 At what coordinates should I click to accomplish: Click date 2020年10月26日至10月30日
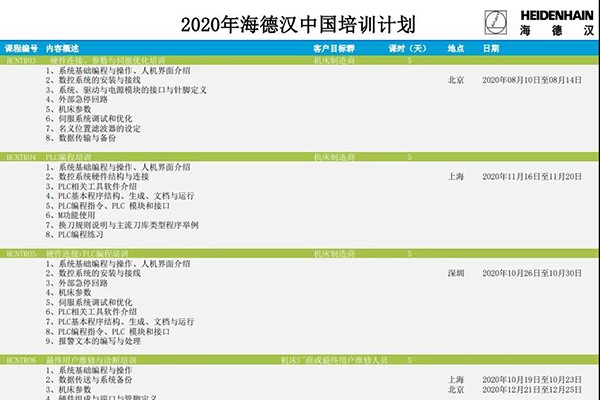[532, 273]
